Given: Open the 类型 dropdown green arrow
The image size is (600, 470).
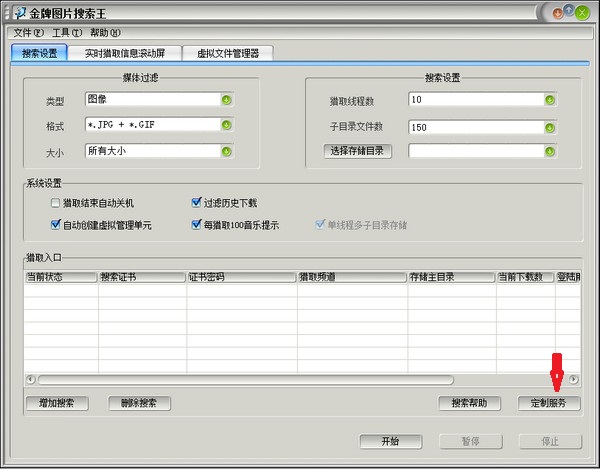Looking at the screenshot, I should click(x=227, y=100).
